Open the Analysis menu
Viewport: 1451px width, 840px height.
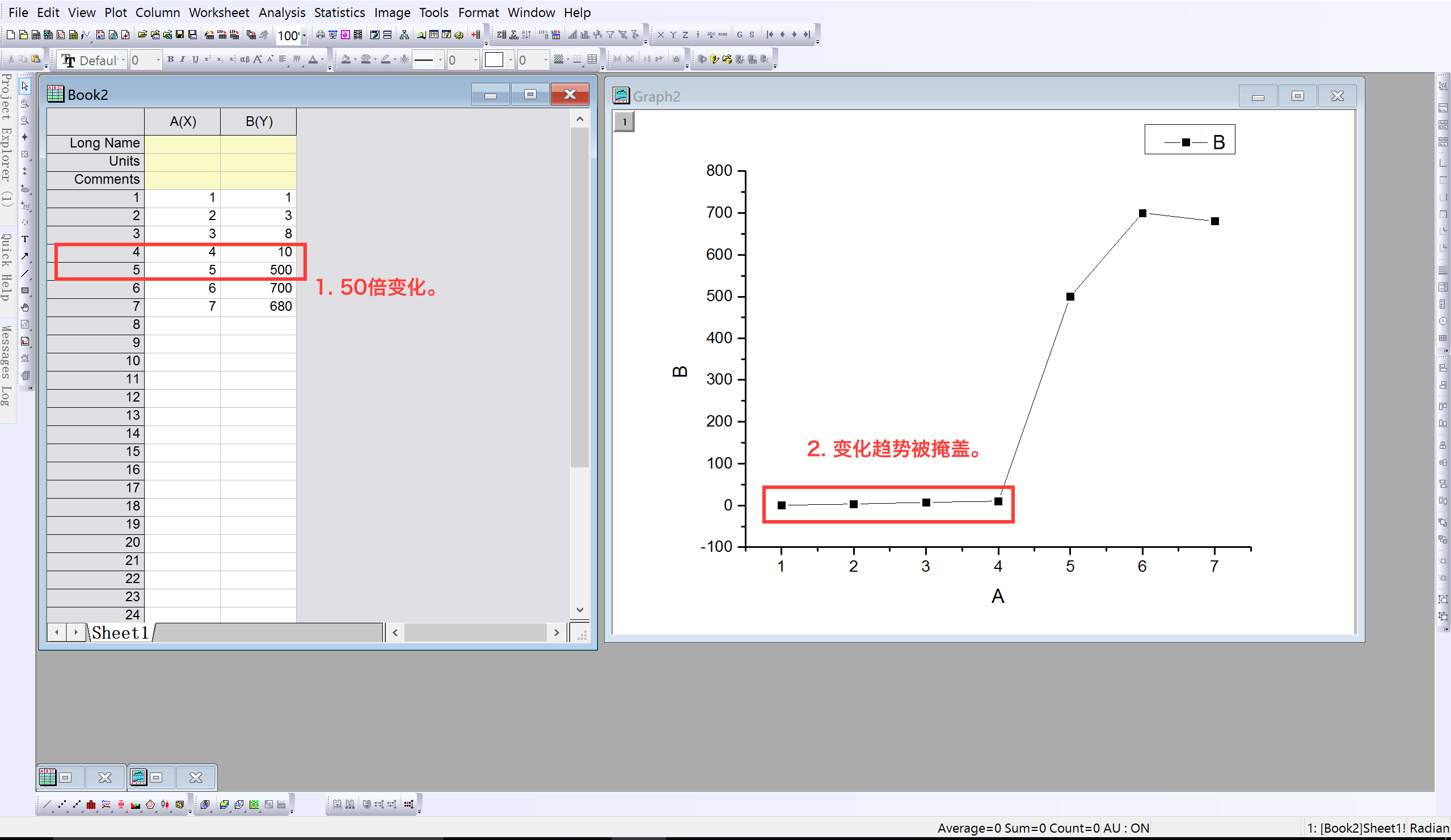(281, 12)
